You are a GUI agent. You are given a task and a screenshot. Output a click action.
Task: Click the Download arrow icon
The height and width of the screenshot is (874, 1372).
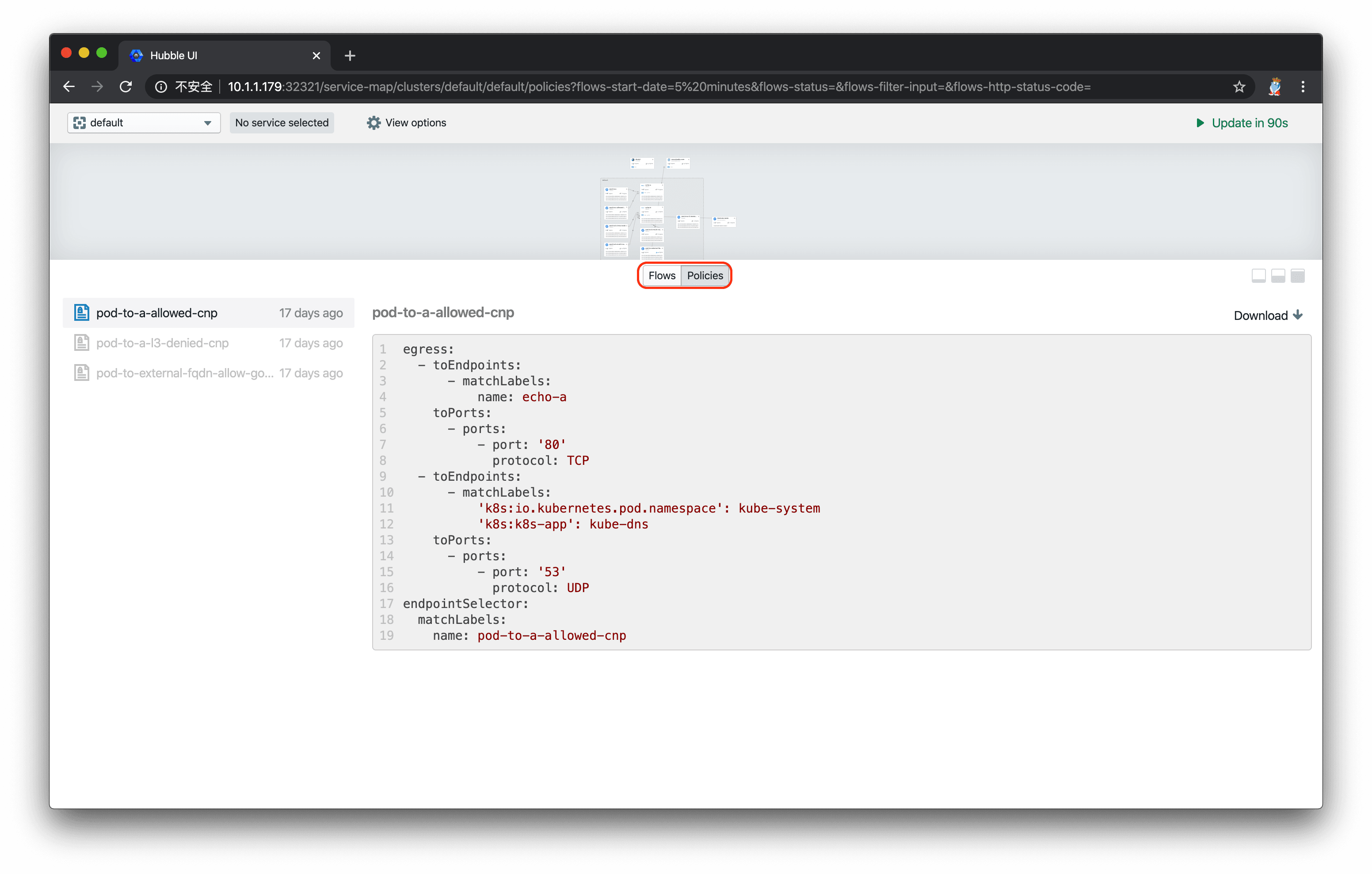[x=1298, y=315]
